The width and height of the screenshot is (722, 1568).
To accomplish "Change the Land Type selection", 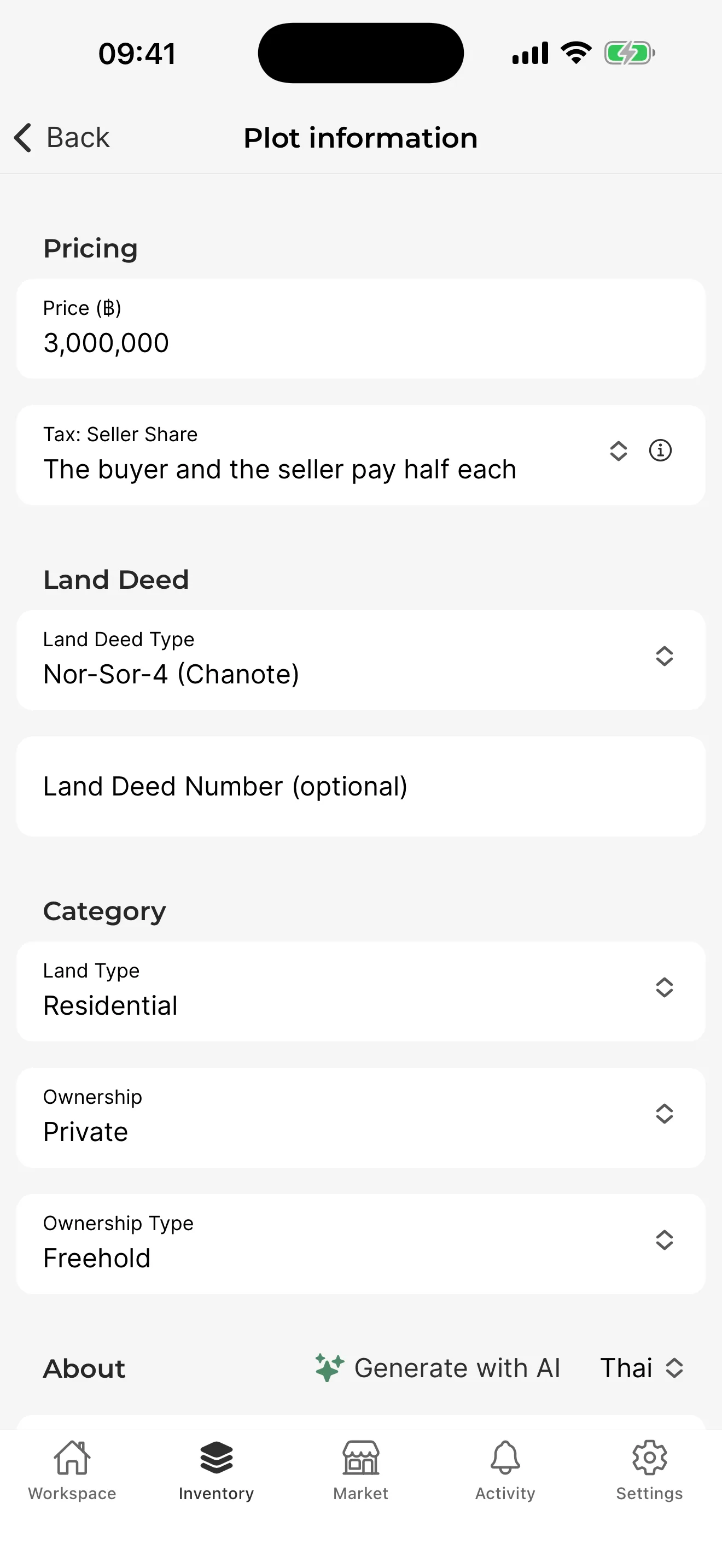I will point(663,987).
